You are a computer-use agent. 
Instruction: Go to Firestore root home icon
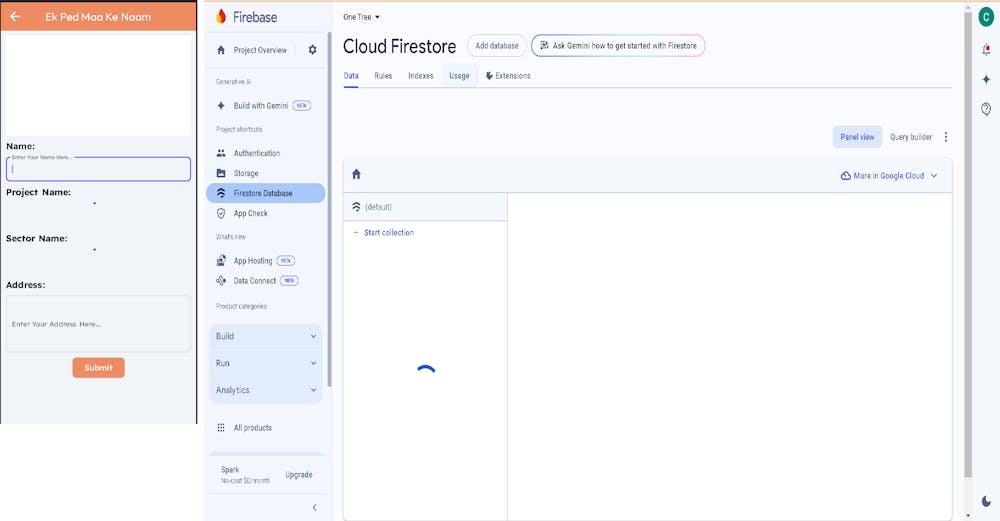tap(357, 174)
